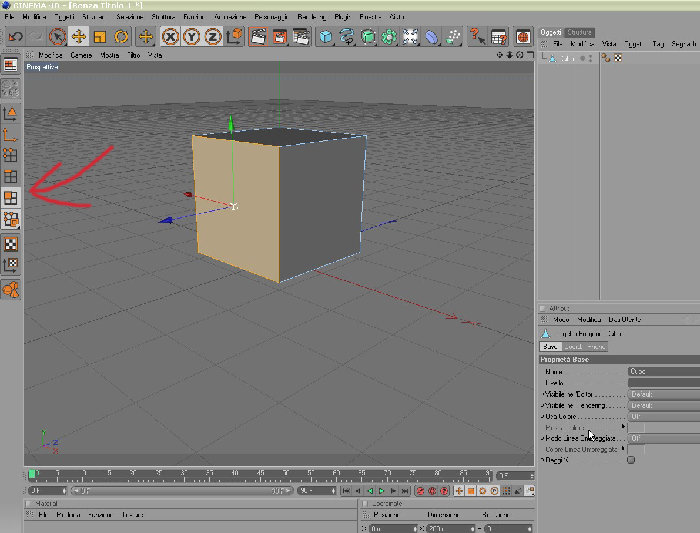Open the viewport Filtro menu

point(134,55)
